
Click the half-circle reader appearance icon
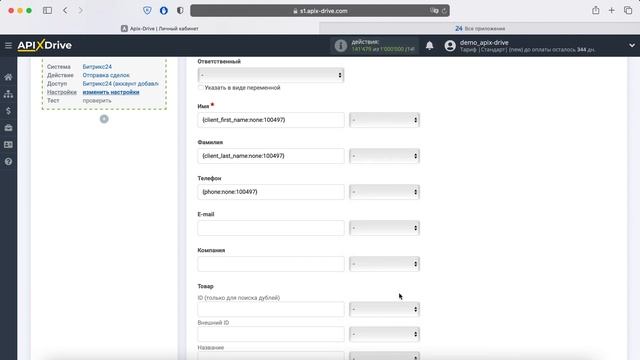[180, 11]
